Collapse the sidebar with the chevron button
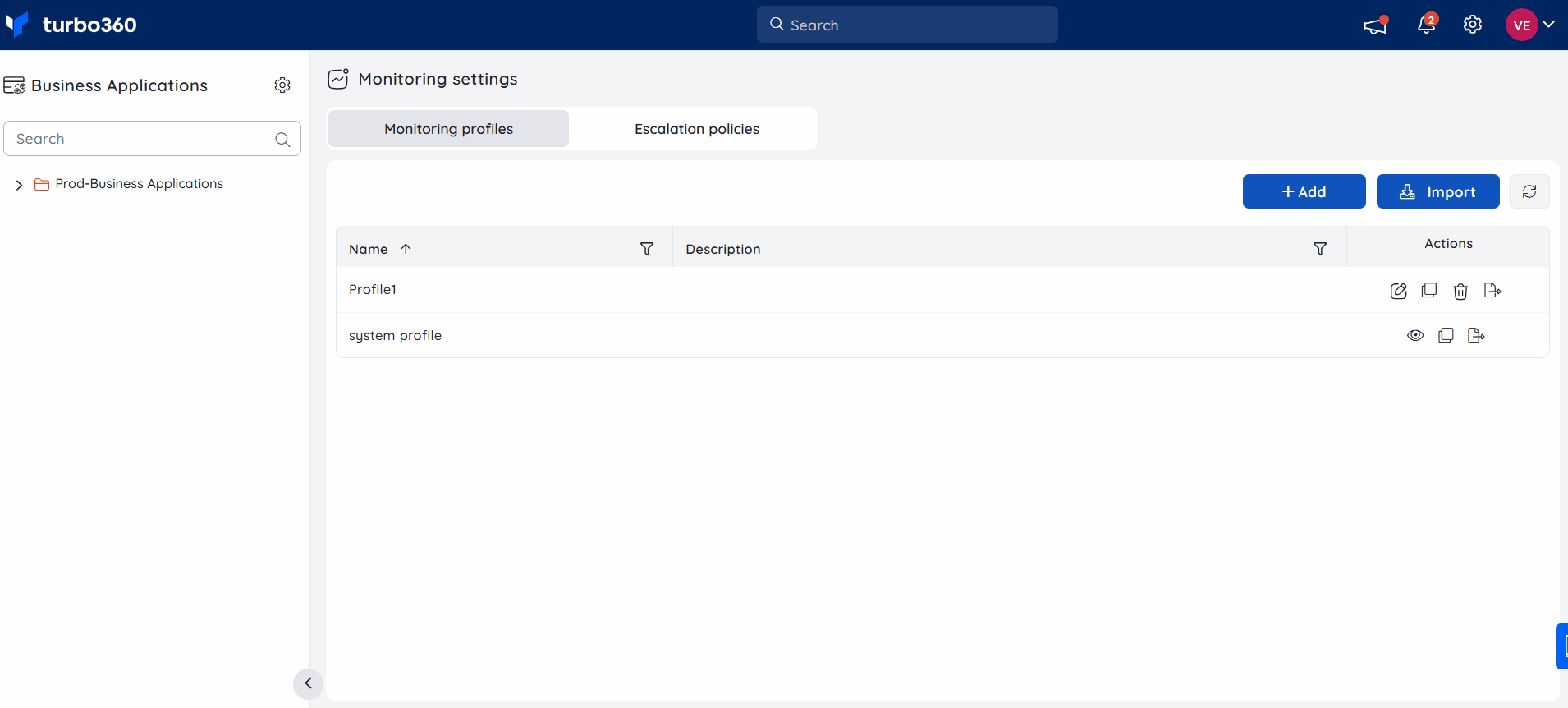1568x708 pixels. click(308, 683)
